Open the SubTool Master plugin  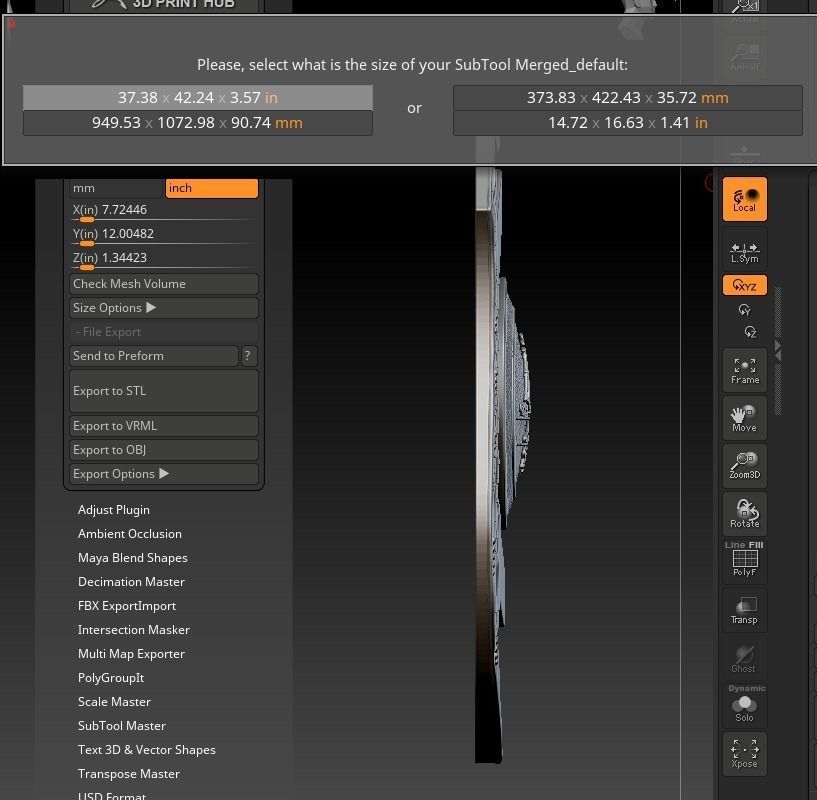121,725
